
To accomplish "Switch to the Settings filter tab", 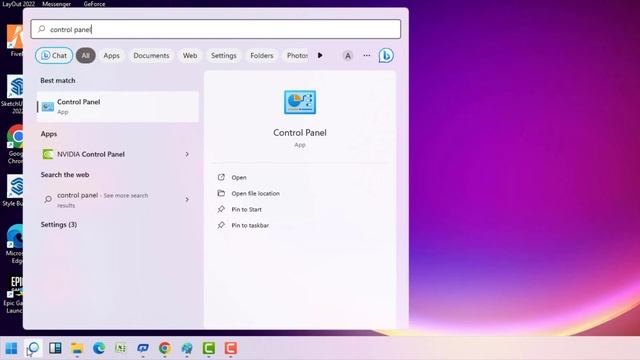I will 224,56.
